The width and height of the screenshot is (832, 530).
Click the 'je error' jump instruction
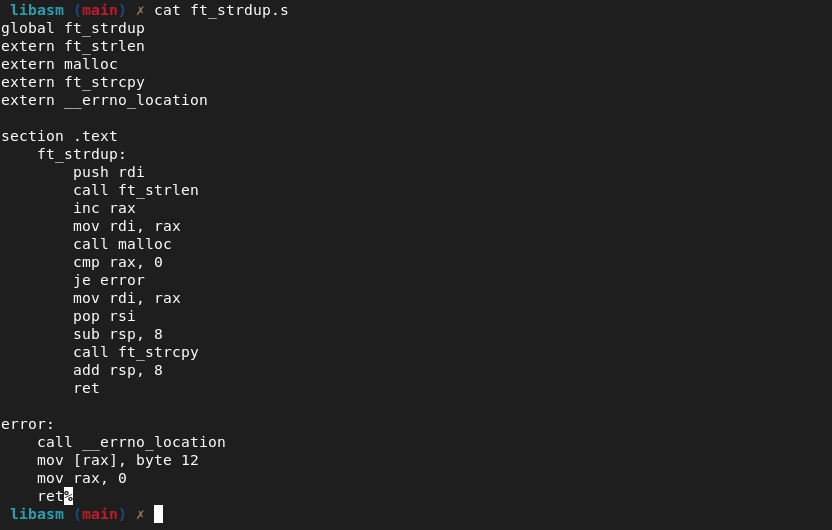click(x=109, y=280)
